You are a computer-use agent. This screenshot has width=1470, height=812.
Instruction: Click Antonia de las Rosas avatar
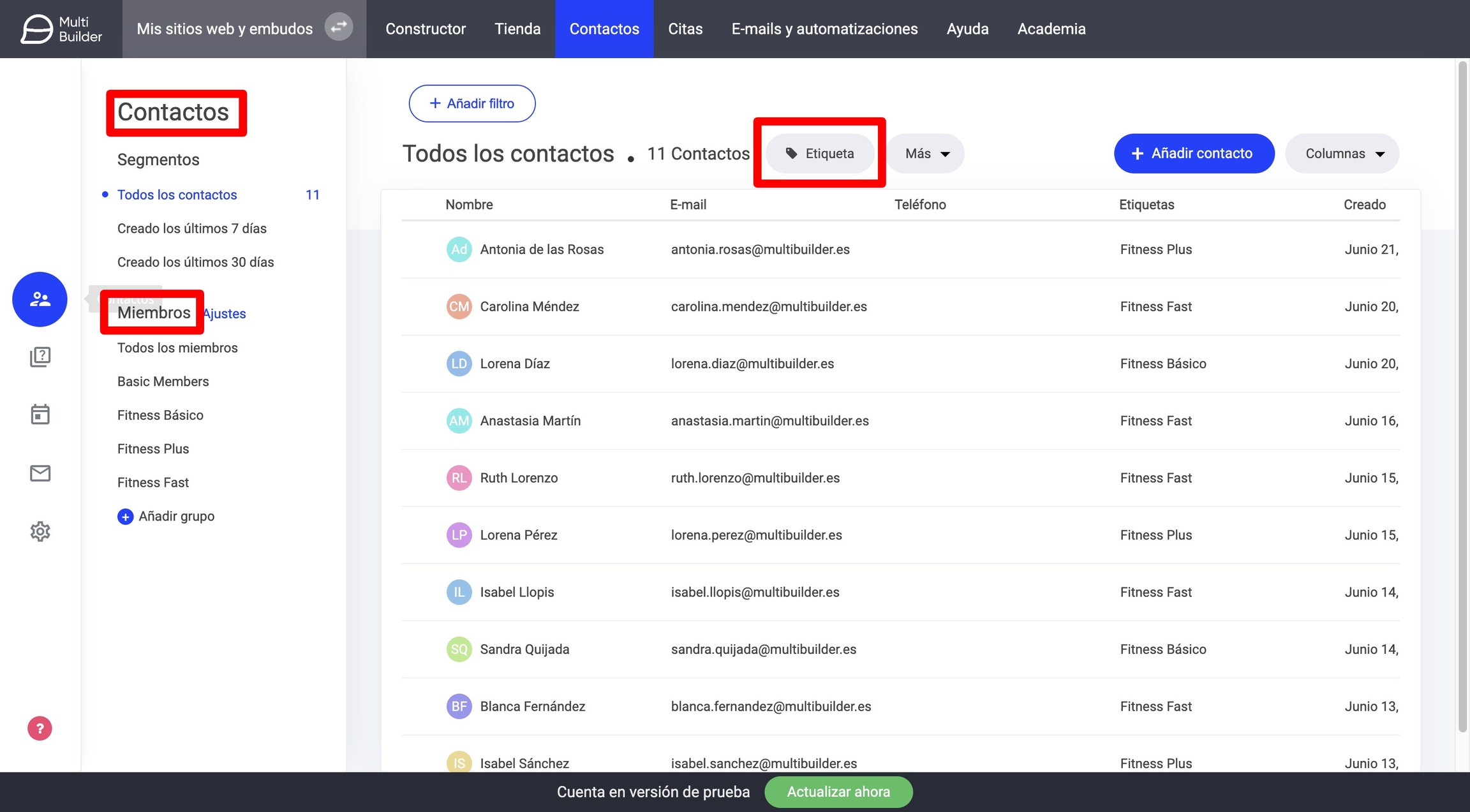tap(459, 249)
